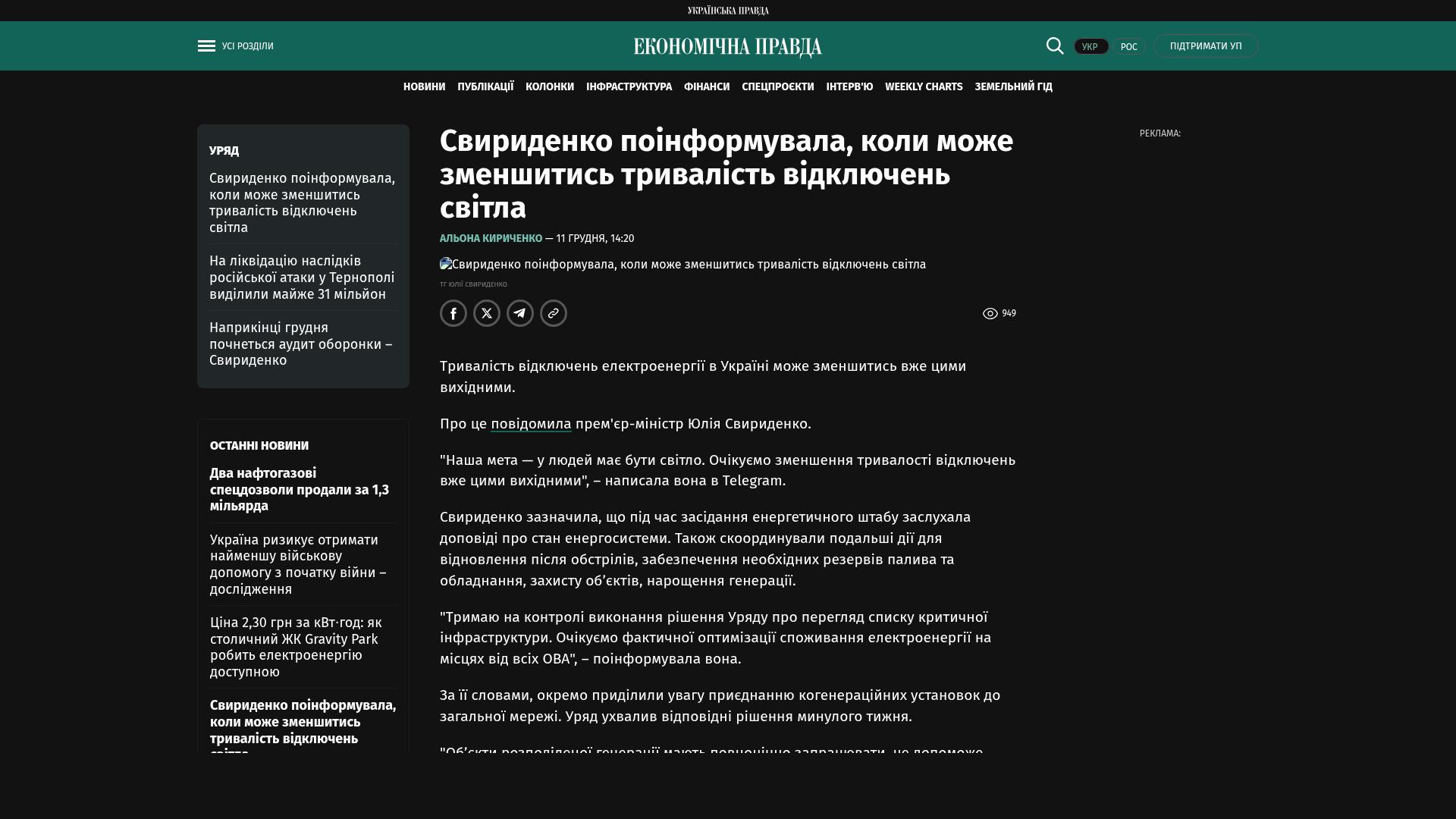Read news about нафтогазові спецдозволи
Image resolution: width=1456 pixels, height=819 pixels.
tap(300, 490)
